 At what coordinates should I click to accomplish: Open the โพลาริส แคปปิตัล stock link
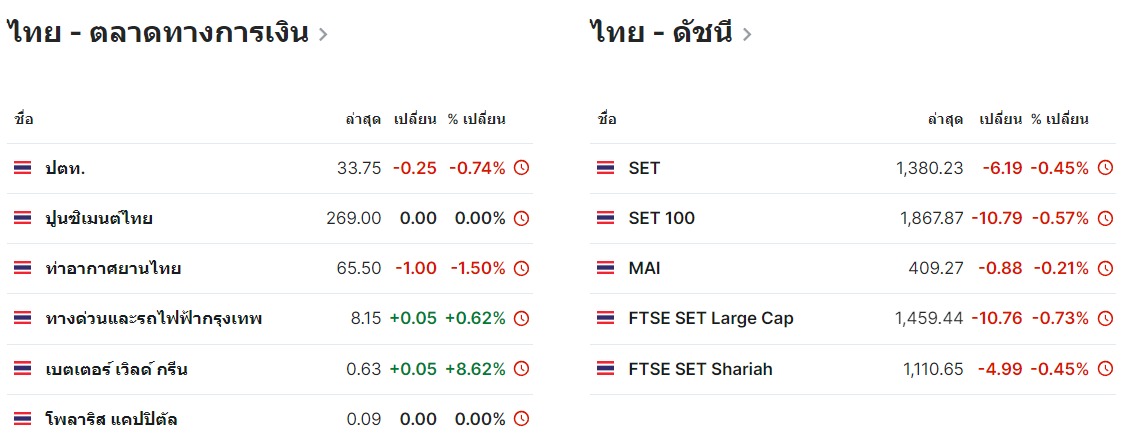pyautogui.click(x=112, y=419)
